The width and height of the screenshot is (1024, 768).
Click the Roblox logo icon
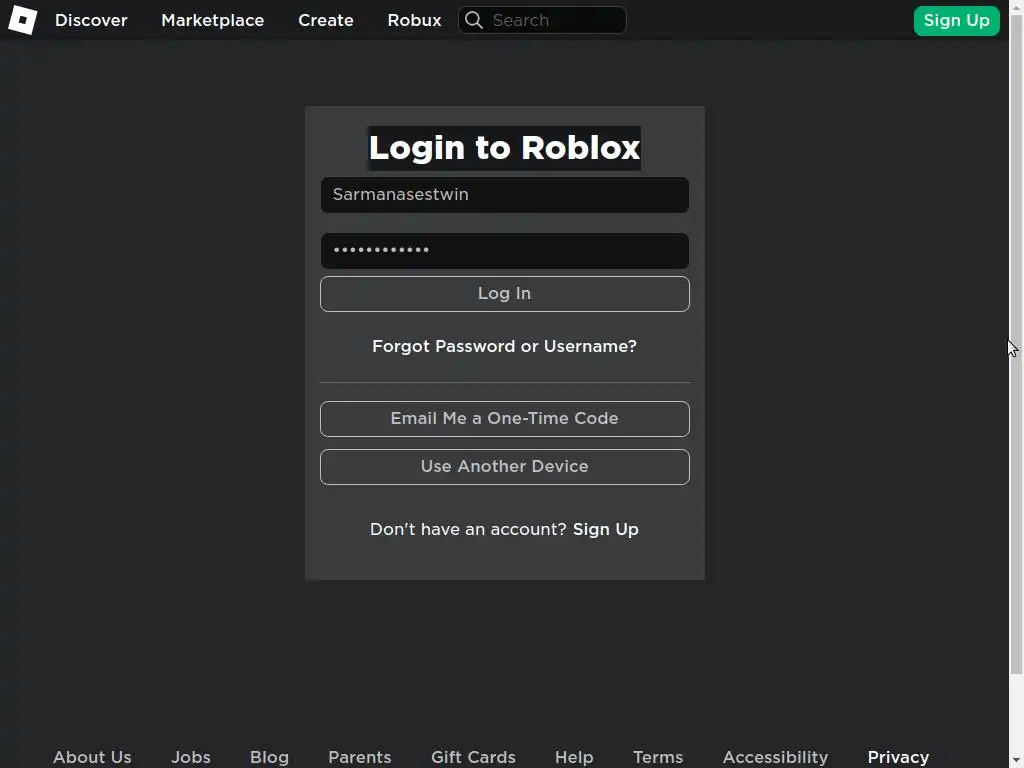coord(22,20)
